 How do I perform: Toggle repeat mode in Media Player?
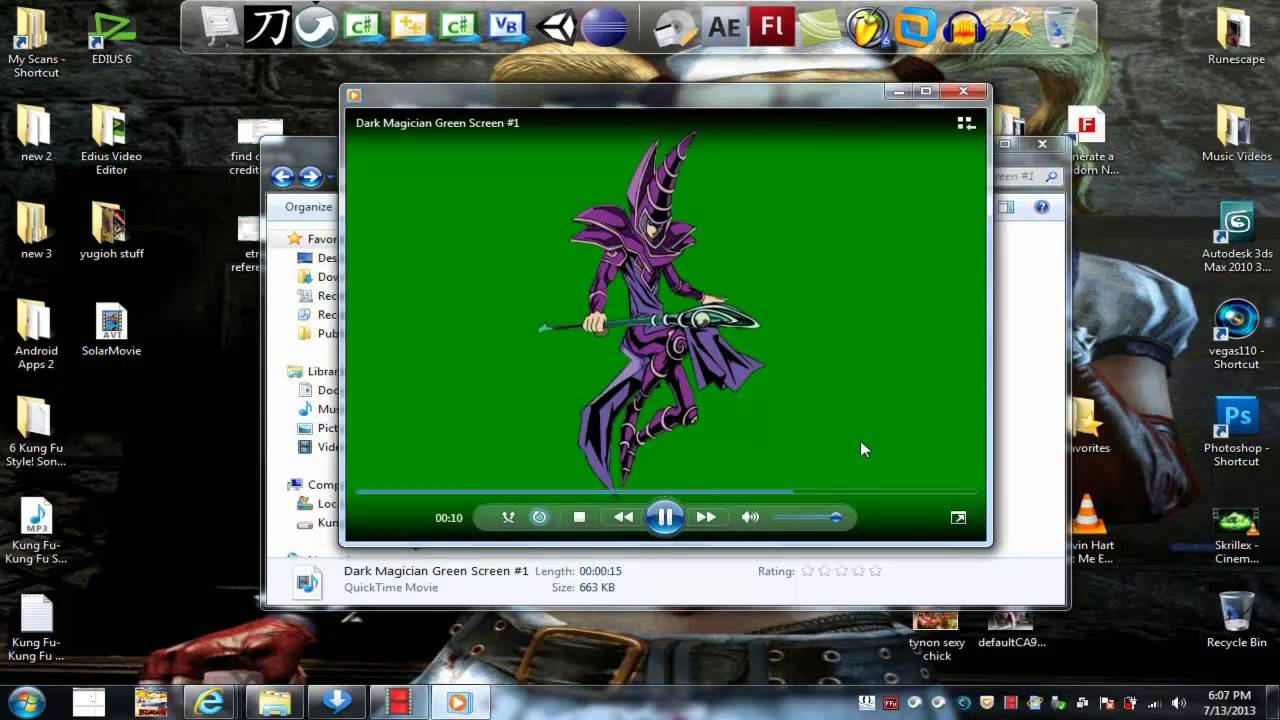539,517
